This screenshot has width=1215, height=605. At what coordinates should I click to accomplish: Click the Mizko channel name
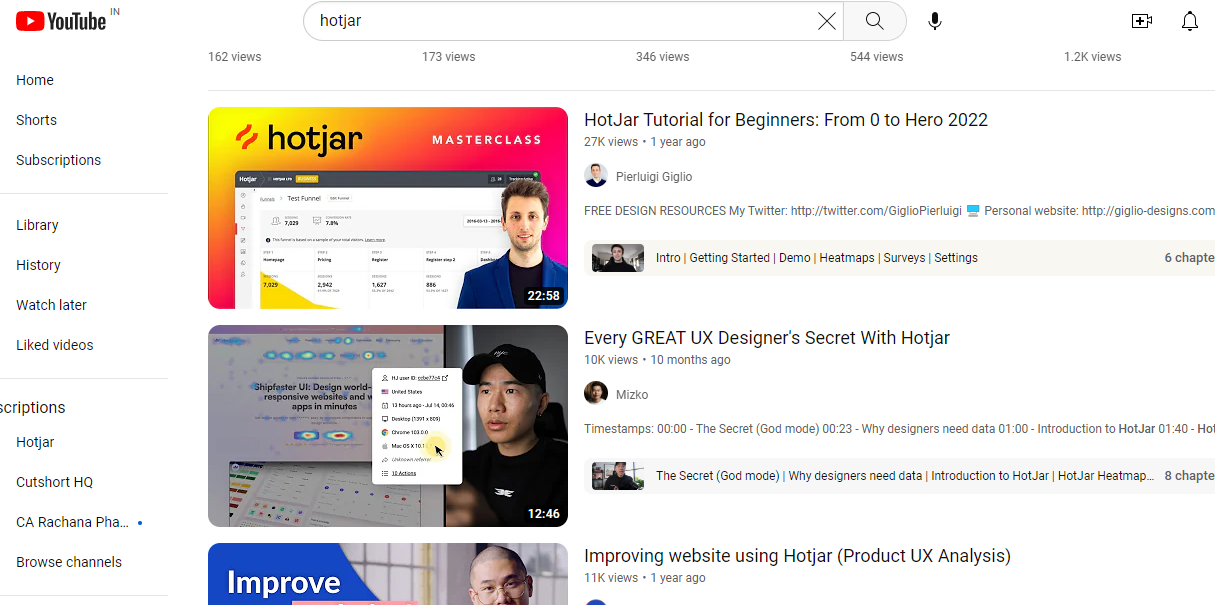632,395
